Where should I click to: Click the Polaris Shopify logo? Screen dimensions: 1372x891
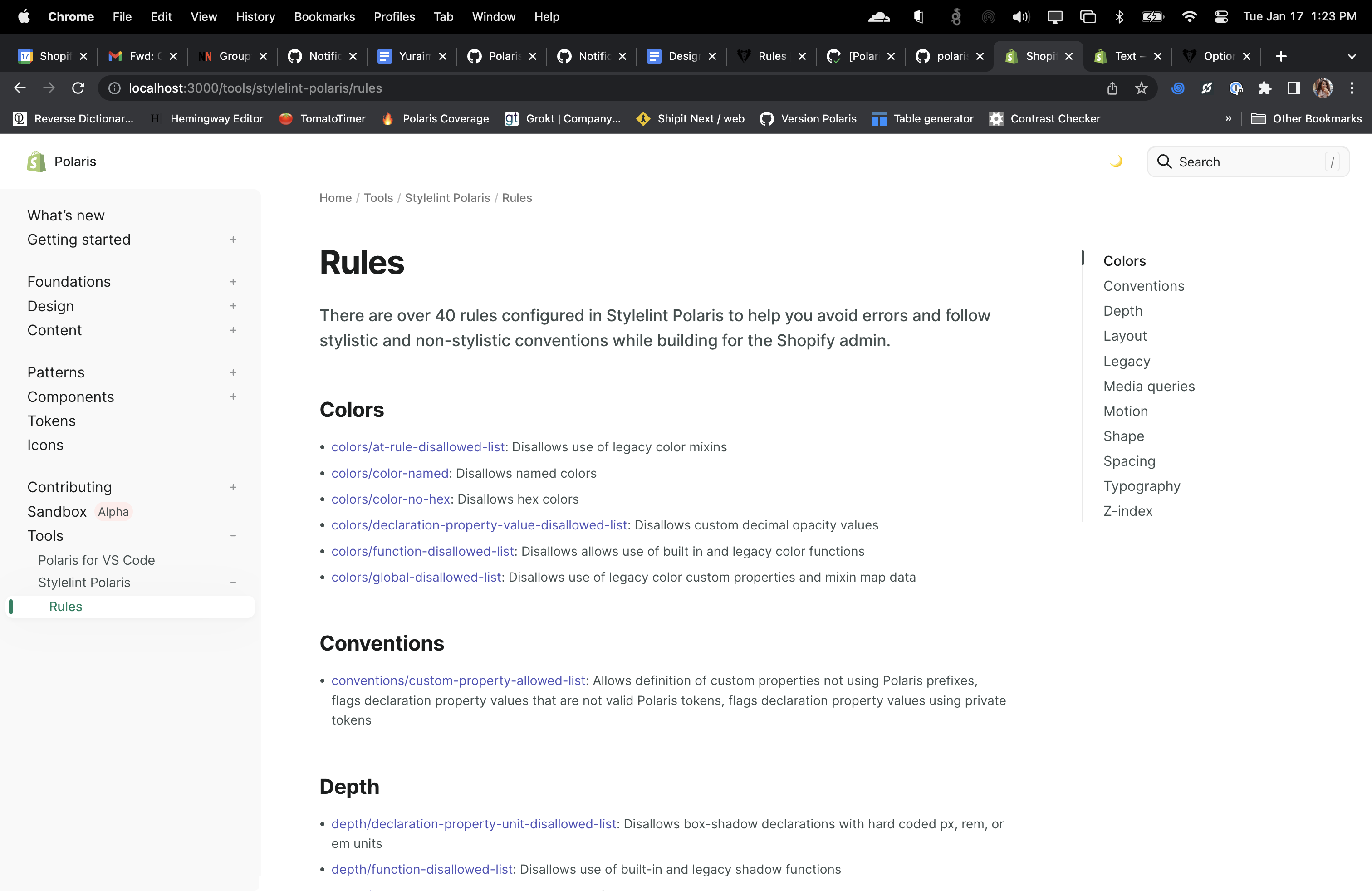pyautogui.click(x=36, y=162)
